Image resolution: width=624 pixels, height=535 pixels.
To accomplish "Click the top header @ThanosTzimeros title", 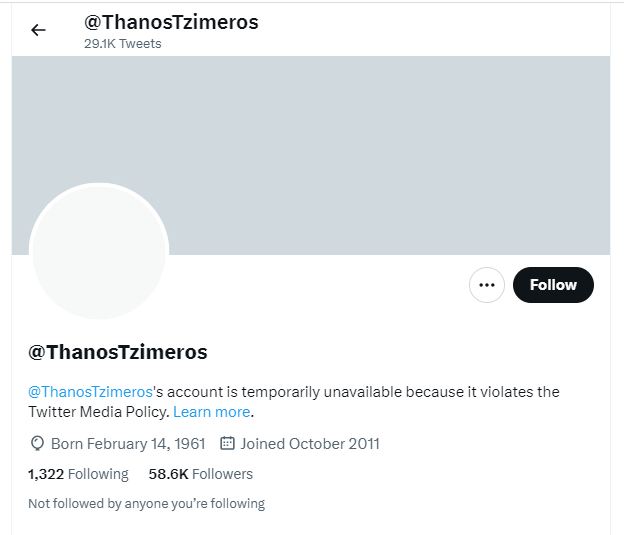I will point(170,22).
